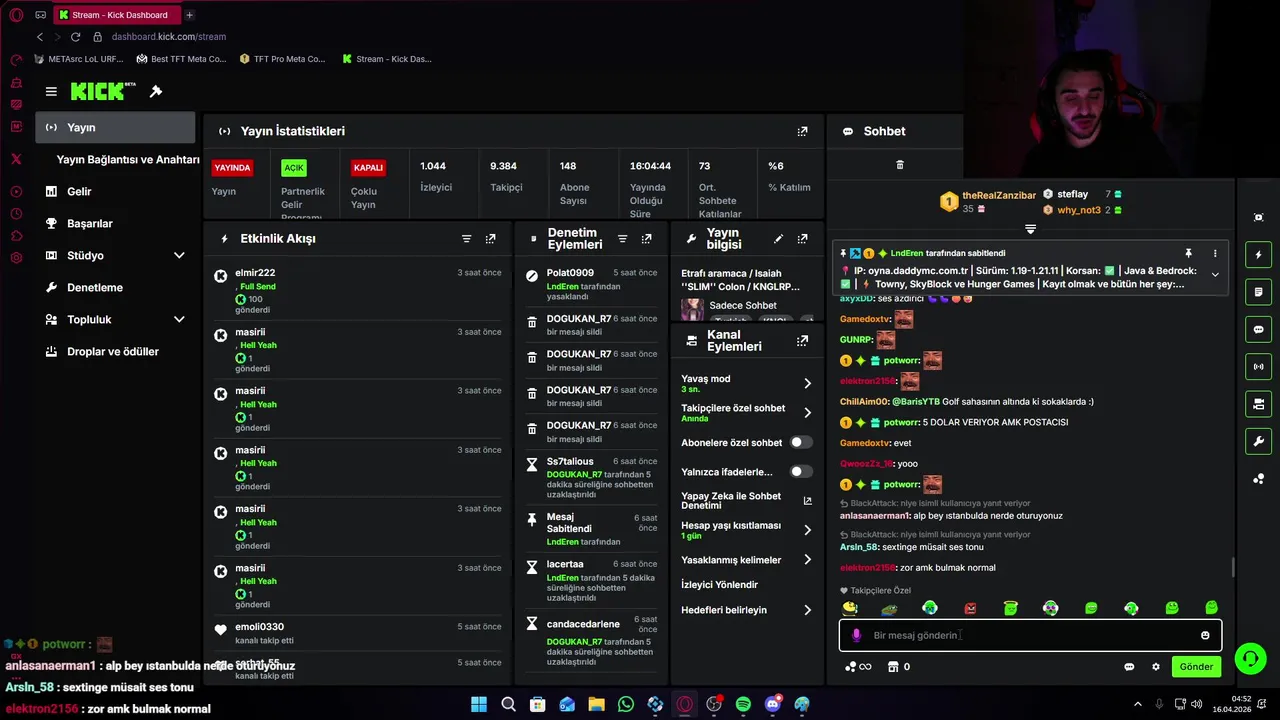Expand Takipçilere özel sohbet options
The width and height of the screenshot is (1280, 720).
coord(807,413)
